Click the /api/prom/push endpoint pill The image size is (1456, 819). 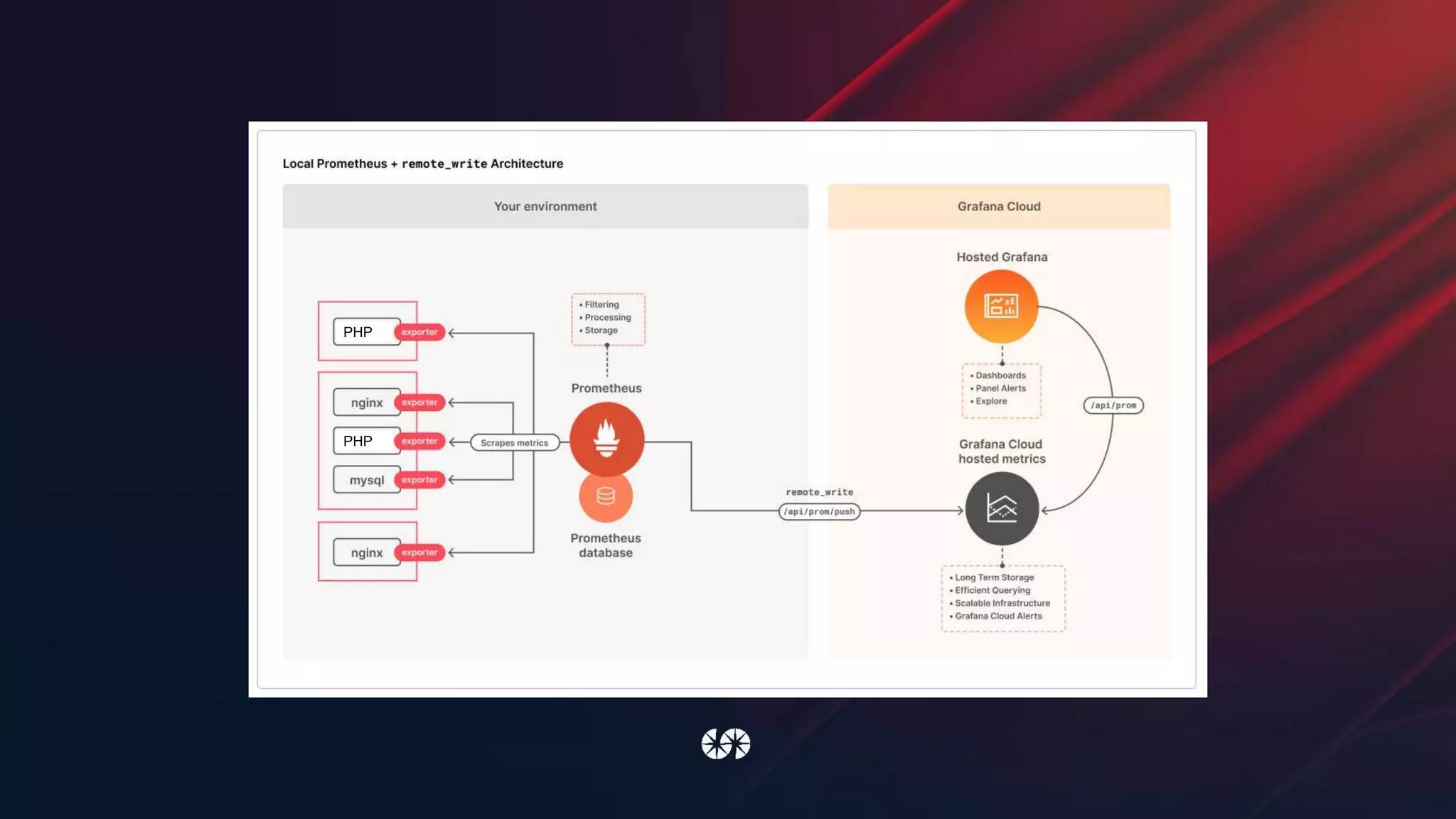819,512
